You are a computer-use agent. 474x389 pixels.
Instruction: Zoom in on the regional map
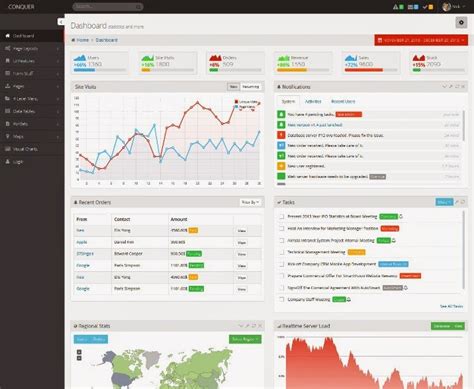79,352
